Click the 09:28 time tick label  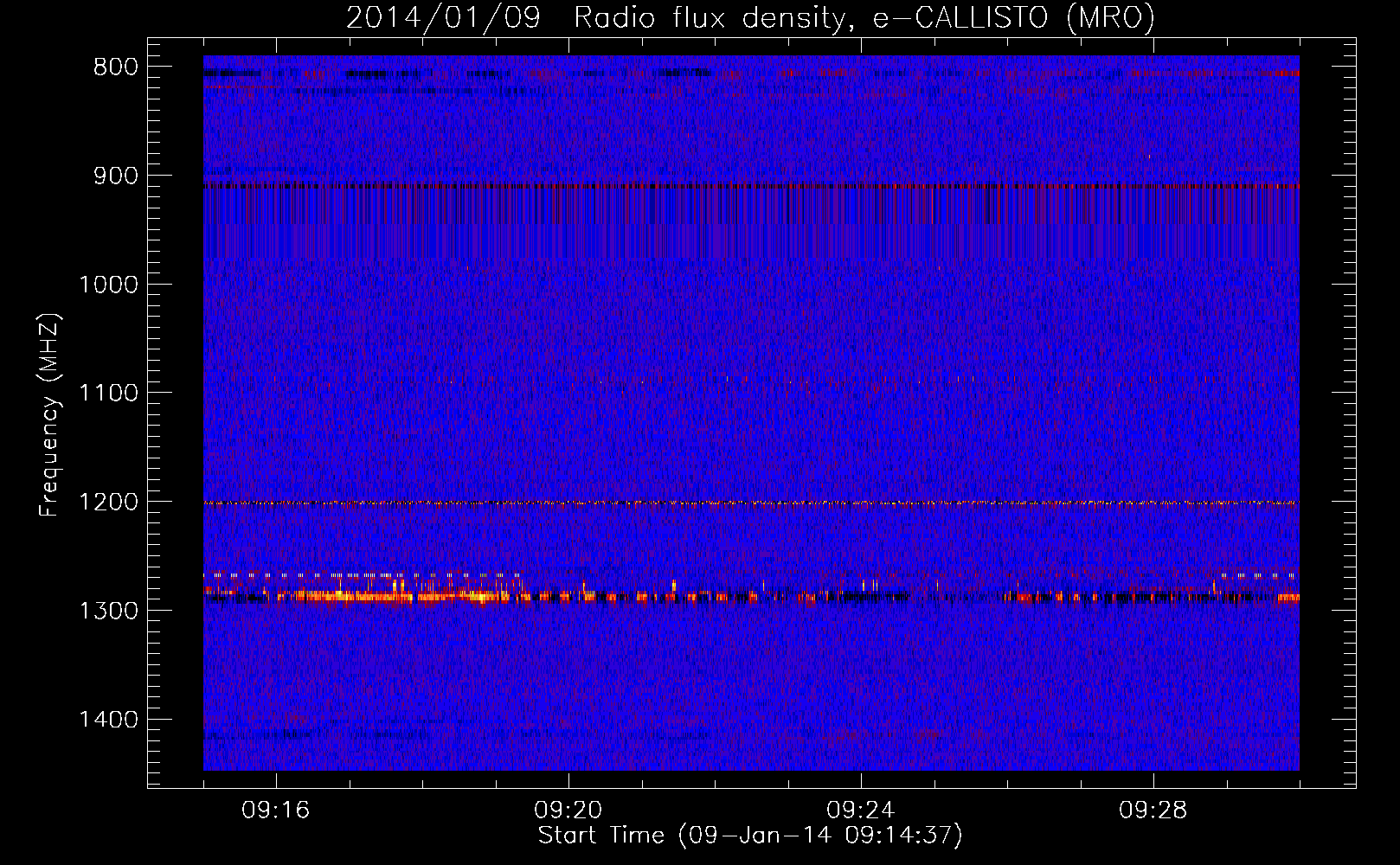[1153, 811]
